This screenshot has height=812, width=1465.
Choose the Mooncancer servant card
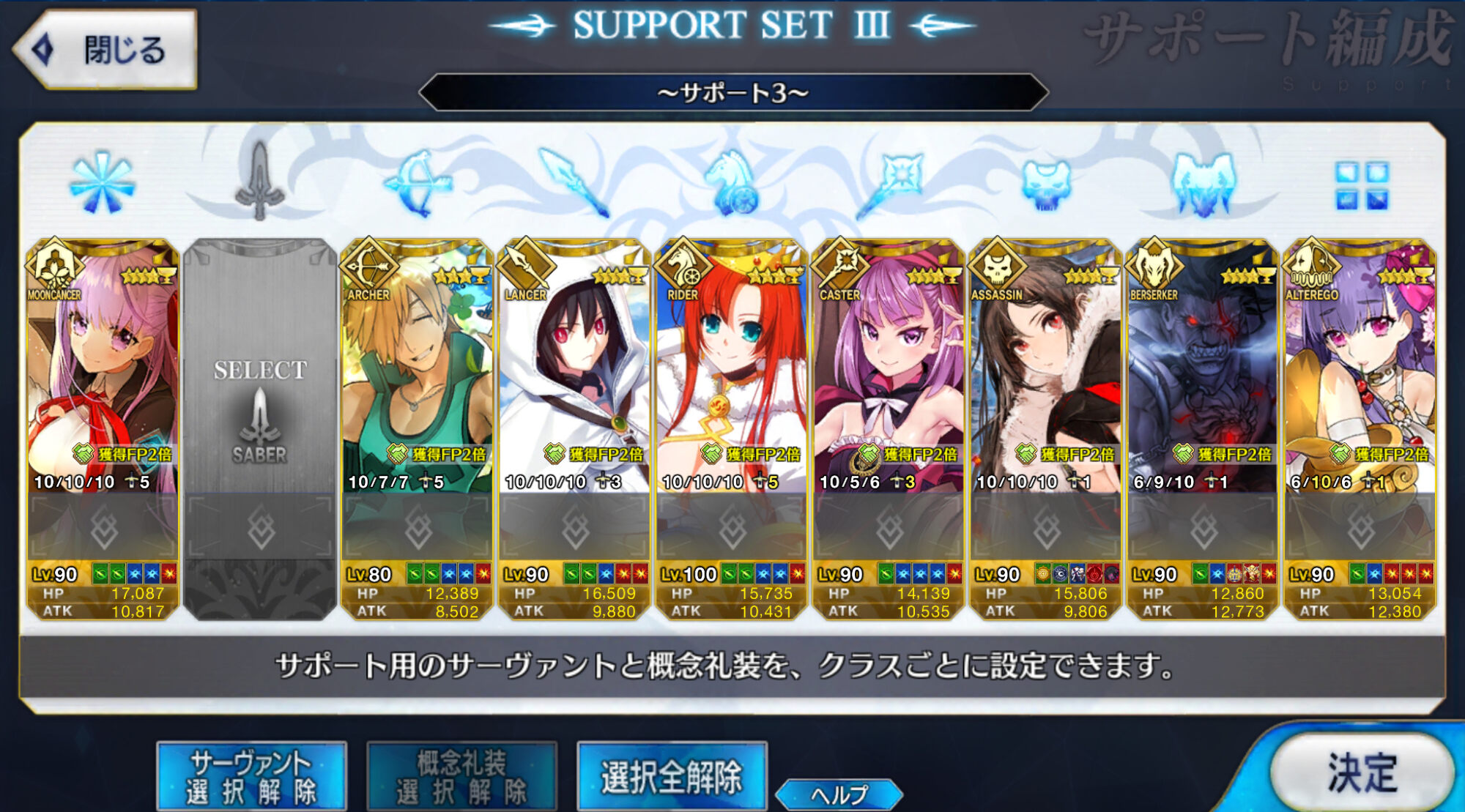tap(103, 429)
